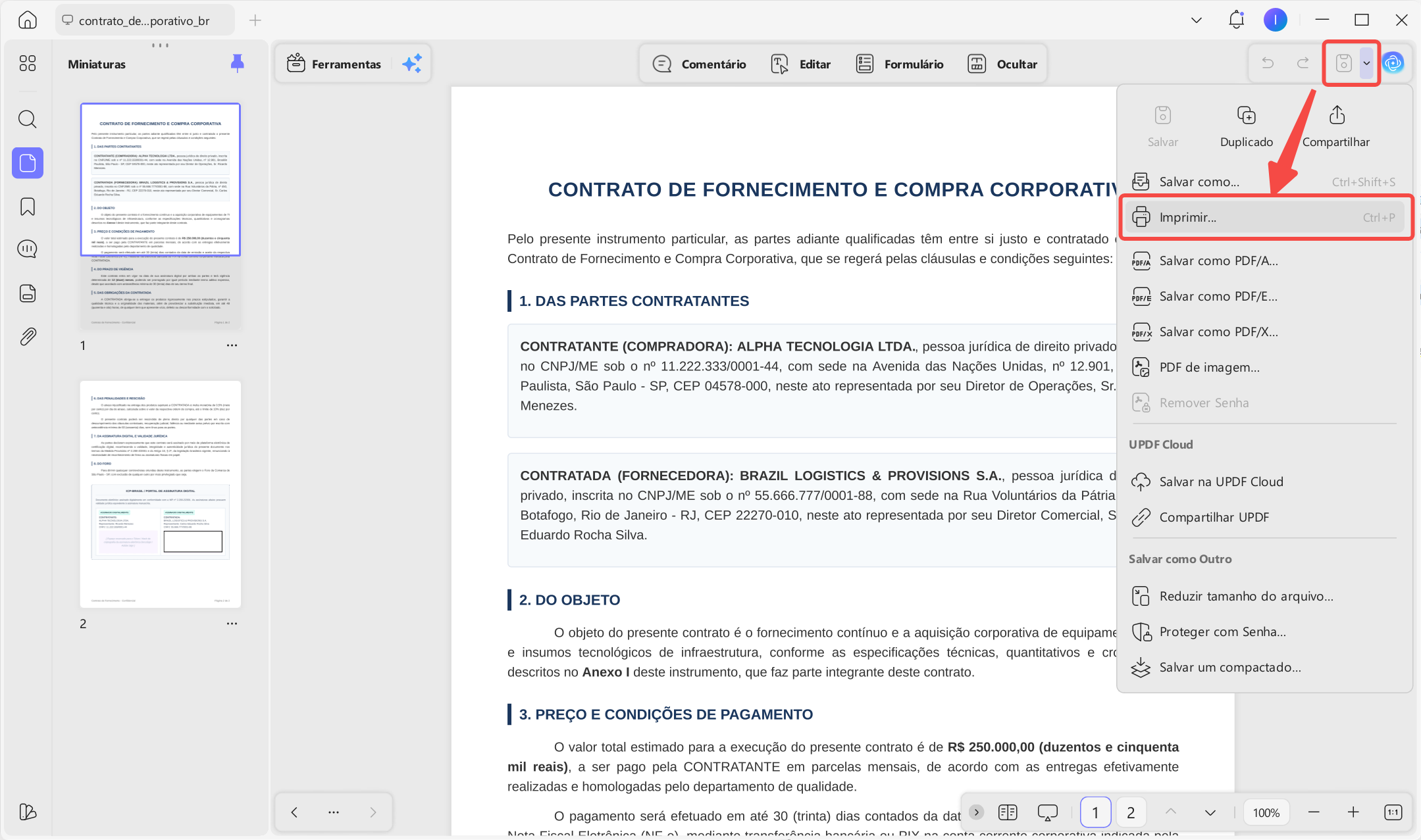Undo the last action

[1268, 63]
